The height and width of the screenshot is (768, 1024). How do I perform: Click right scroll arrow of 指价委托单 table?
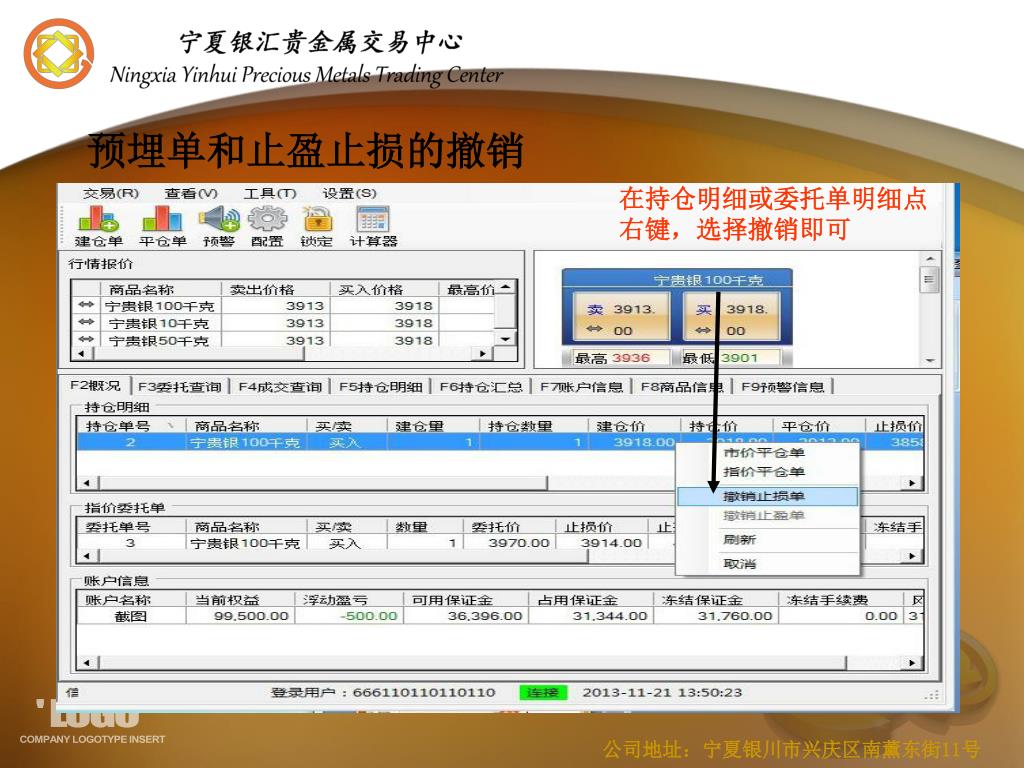pyautogui.click(x=913, y=556)
